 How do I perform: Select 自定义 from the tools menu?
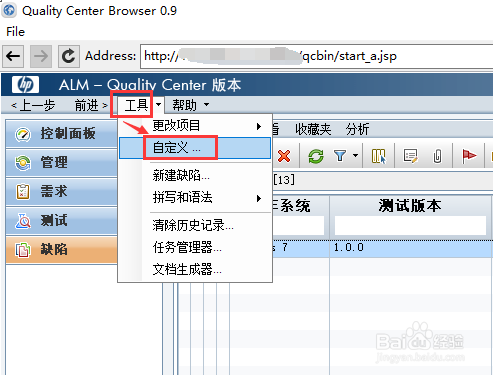pos(195,148)
